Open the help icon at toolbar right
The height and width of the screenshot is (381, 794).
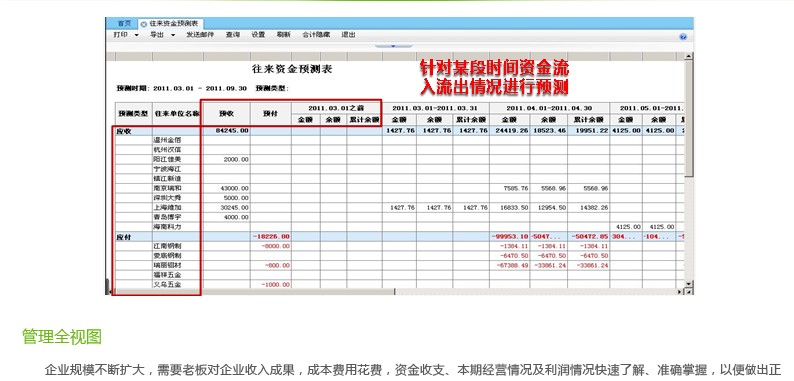683,36
